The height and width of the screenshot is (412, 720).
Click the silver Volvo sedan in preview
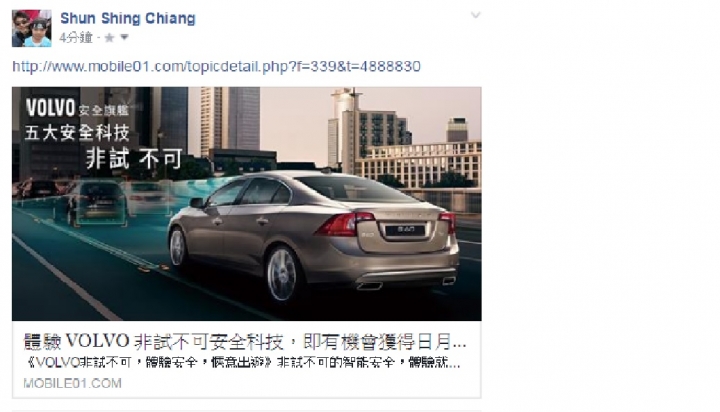coord(314,233)
